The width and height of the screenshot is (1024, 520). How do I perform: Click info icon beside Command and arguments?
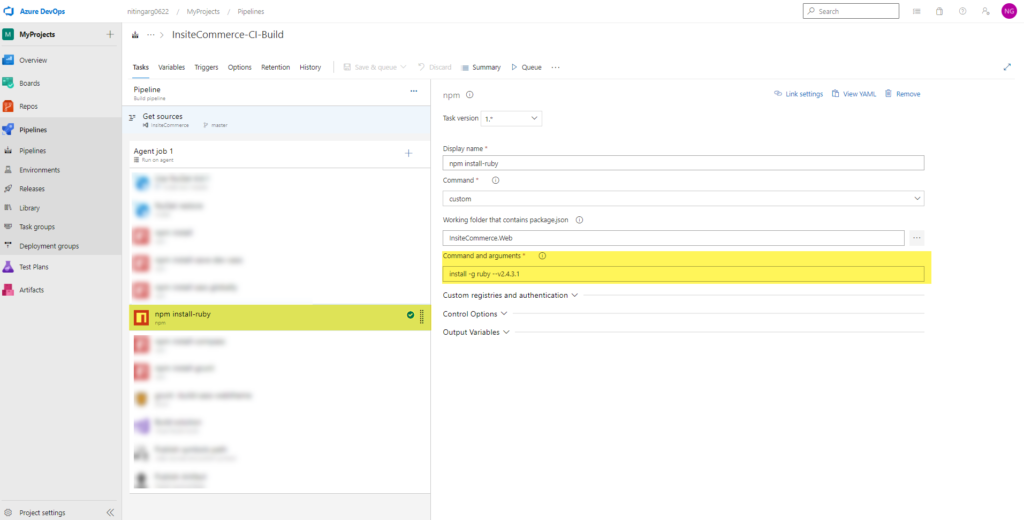[x=542, y=256]
